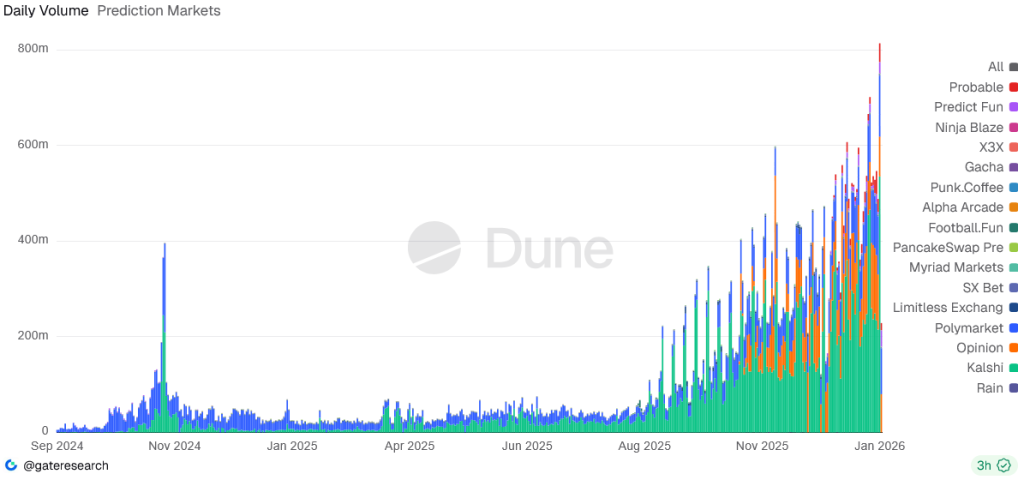The width and height of the screenshot is (1024, 480).
Task: Open the @gateresearch profile link
Action: tap(65, 465)
